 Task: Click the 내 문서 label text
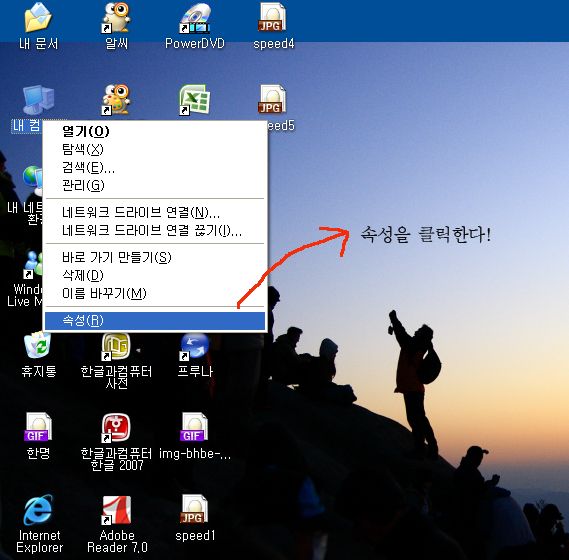coord(38,44)
